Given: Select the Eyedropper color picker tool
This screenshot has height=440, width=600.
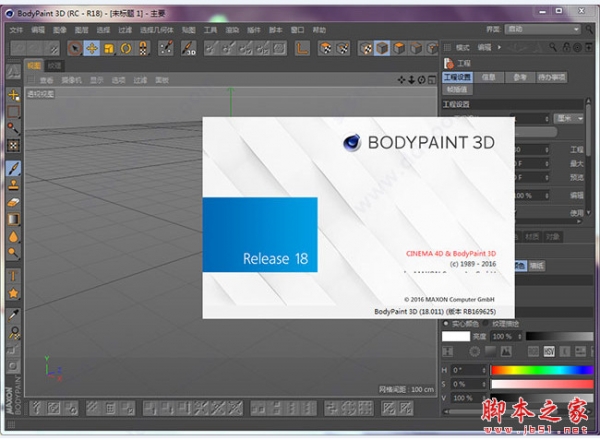Looking at the screenshot, I should pyautogui.click(x=13, y=315).
